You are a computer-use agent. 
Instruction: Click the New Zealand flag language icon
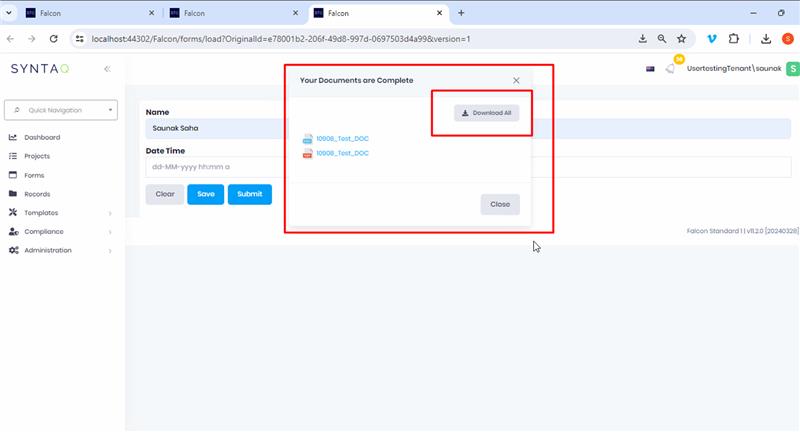[650, 69]
